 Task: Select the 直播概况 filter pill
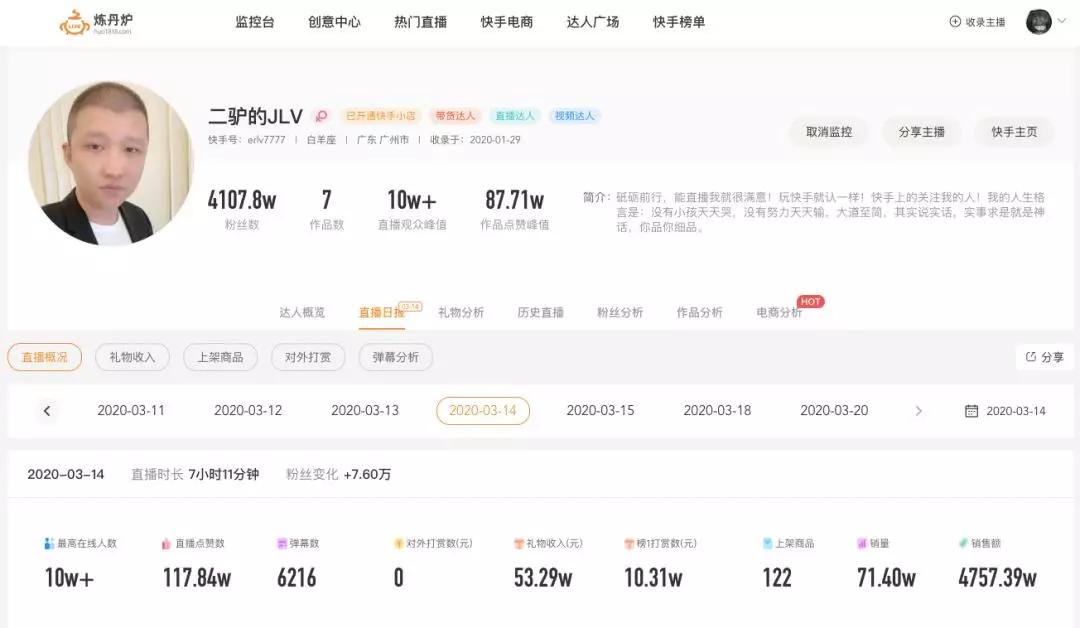[x=45, y=357]
